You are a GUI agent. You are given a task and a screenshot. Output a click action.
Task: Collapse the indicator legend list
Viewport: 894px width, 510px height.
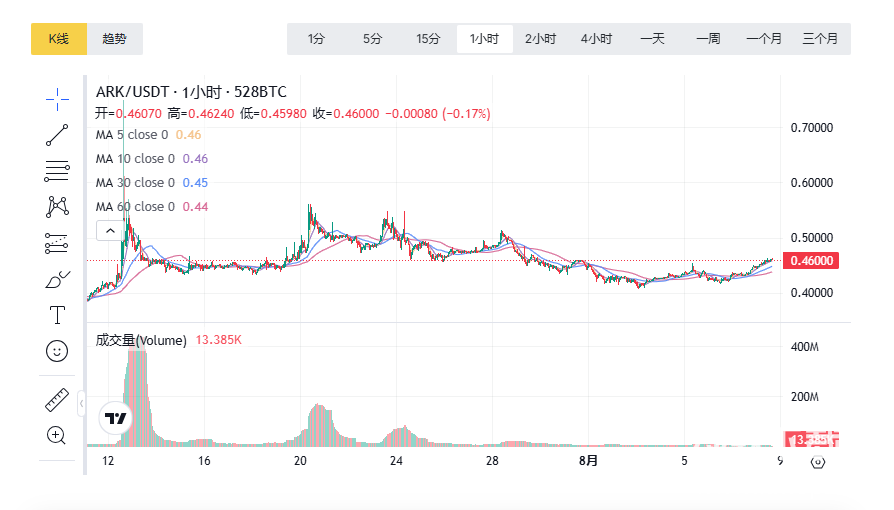(x=107, y=231)
